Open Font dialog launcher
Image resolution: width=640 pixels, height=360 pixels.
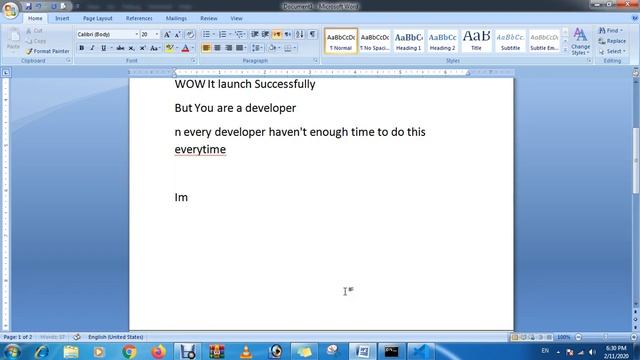[x=193, y=61]
